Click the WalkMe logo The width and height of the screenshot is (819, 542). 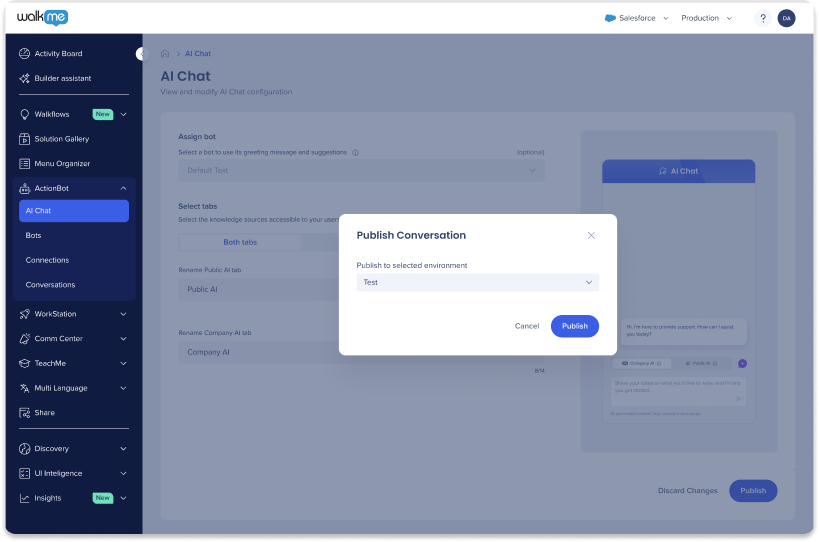[42, 18]
